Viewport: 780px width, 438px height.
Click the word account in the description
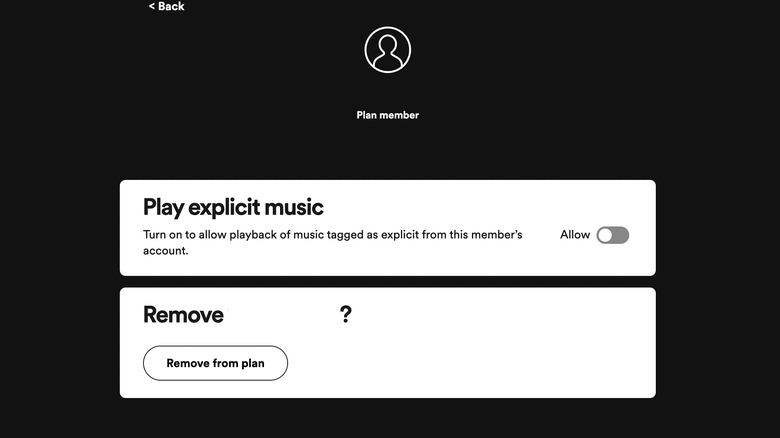[x=165, y=251]
